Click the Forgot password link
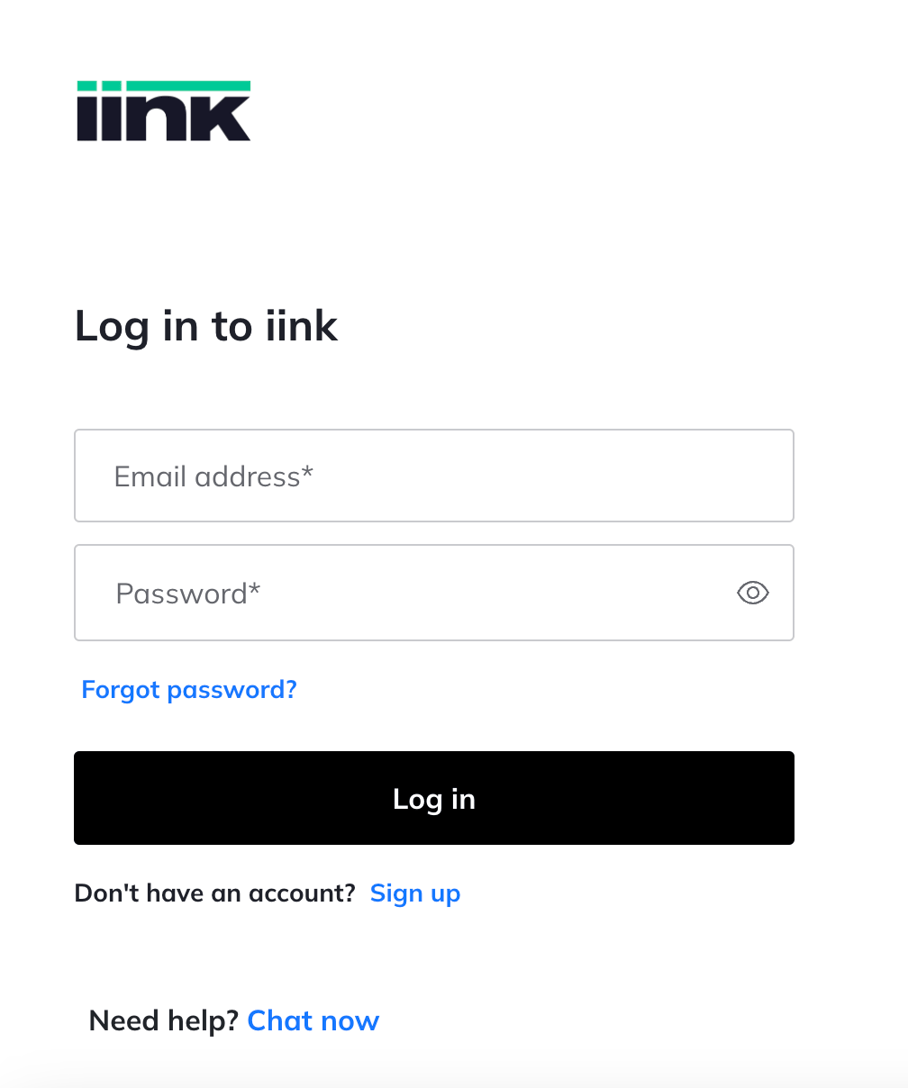This screenshot has width=908, height=1088. (x=188, y=689)
